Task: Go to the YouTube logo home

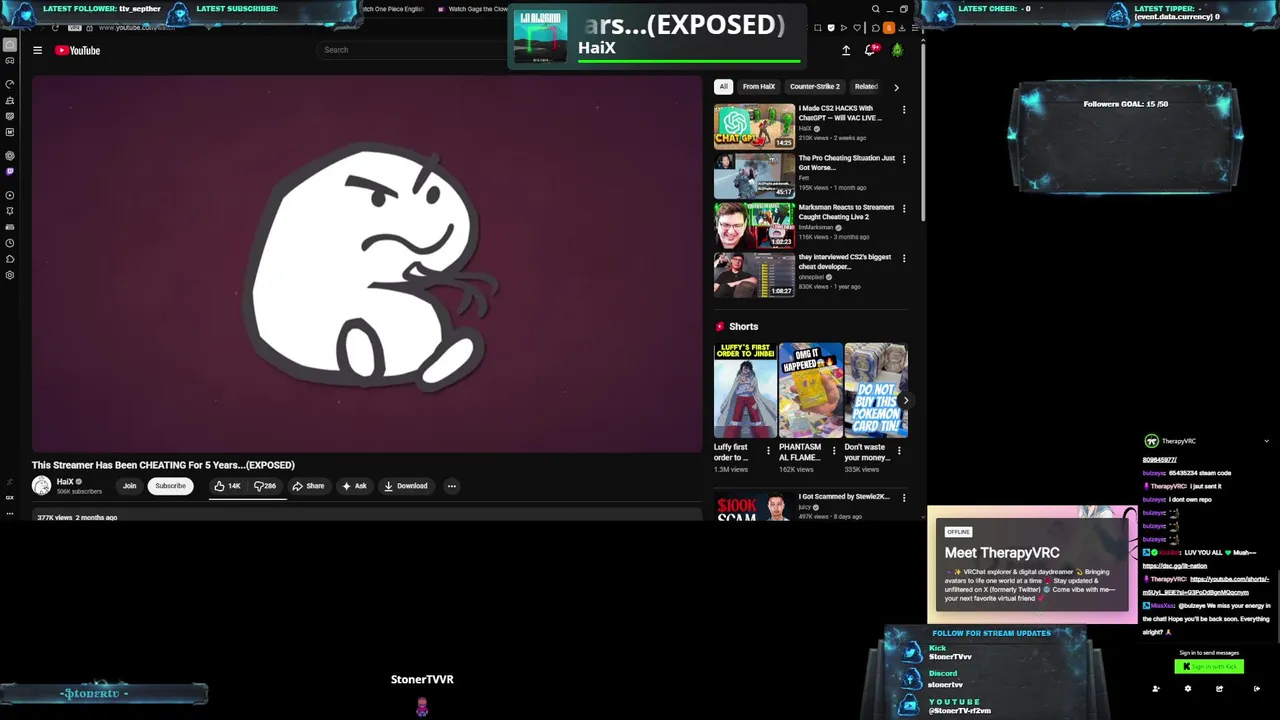Action: pos(77,50)
